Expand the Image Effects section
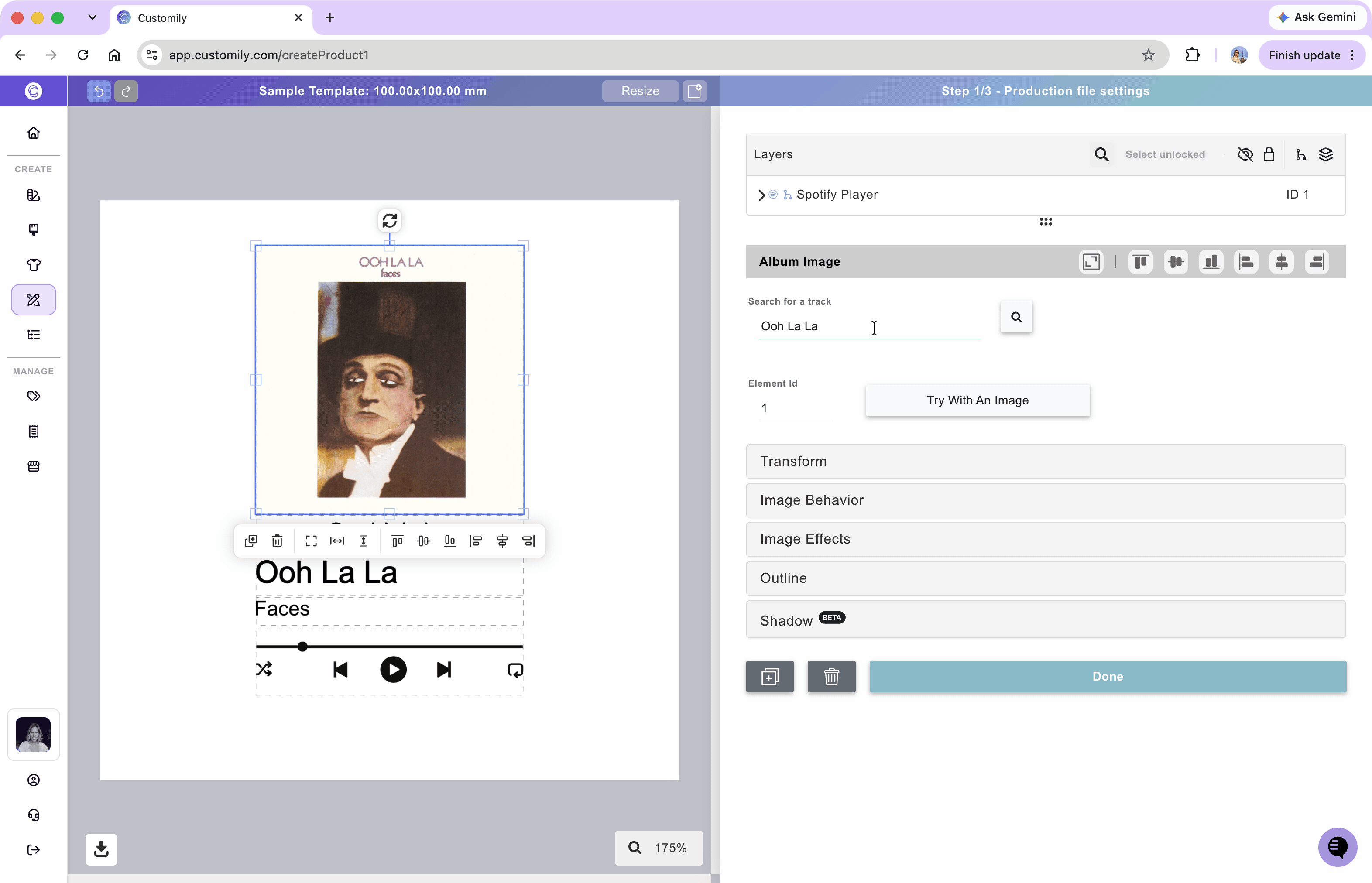Screen dimensions: 1372x883 pyautogui.click(x=1046, y=539)
